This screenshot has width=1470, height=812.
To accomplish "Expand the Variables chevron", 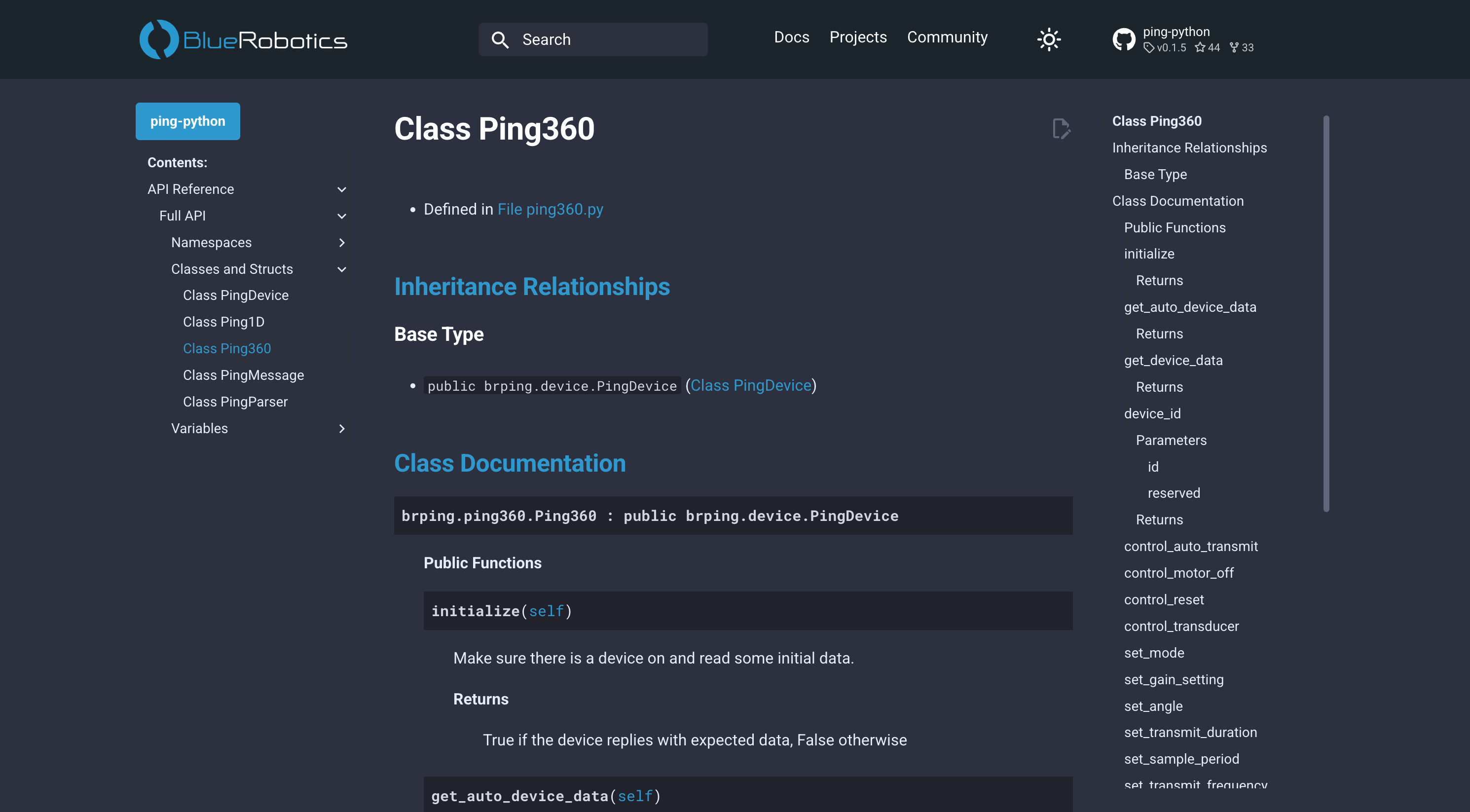I will (342, 429).
